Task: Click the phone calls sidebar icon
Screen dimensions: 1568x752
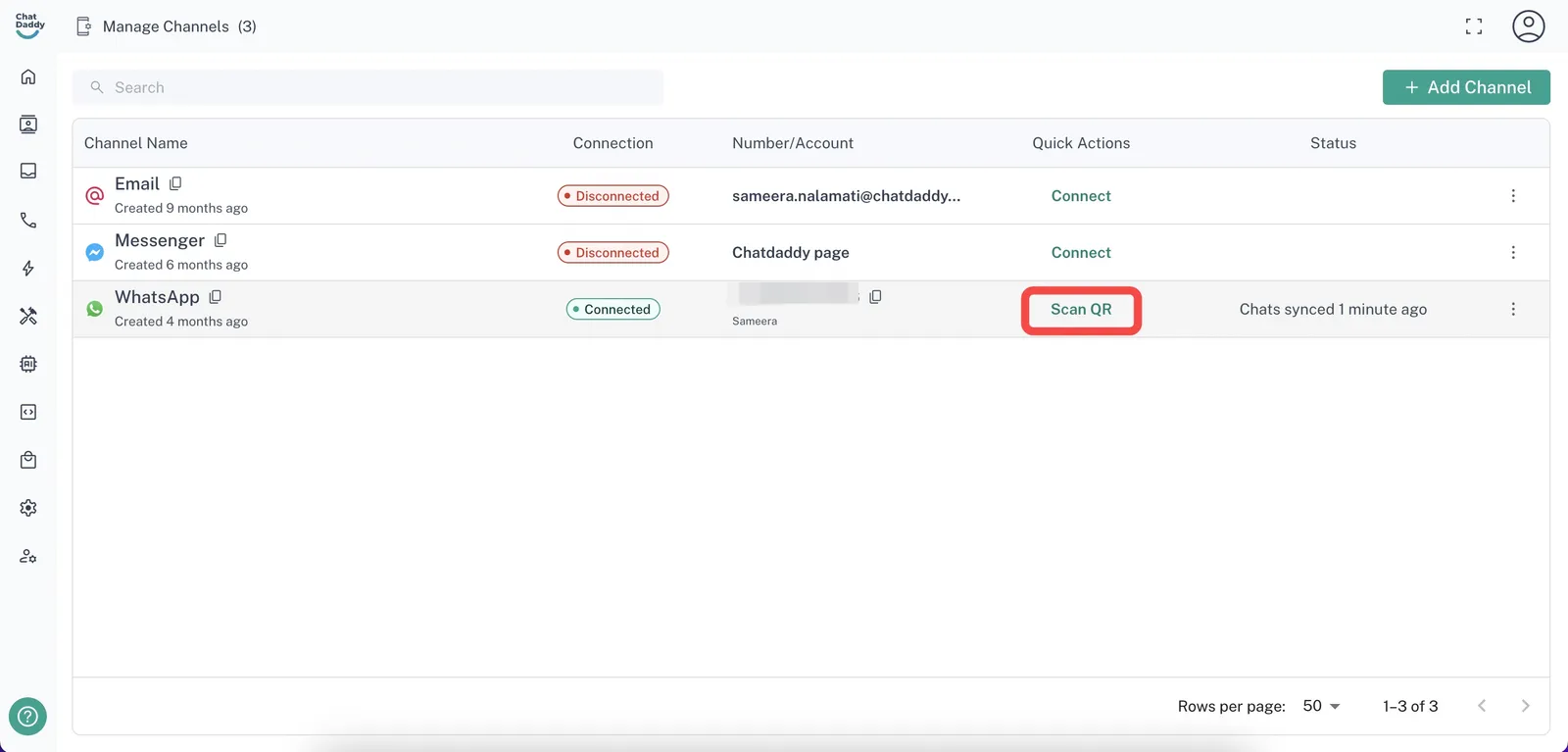Action: tap(28, 221)
